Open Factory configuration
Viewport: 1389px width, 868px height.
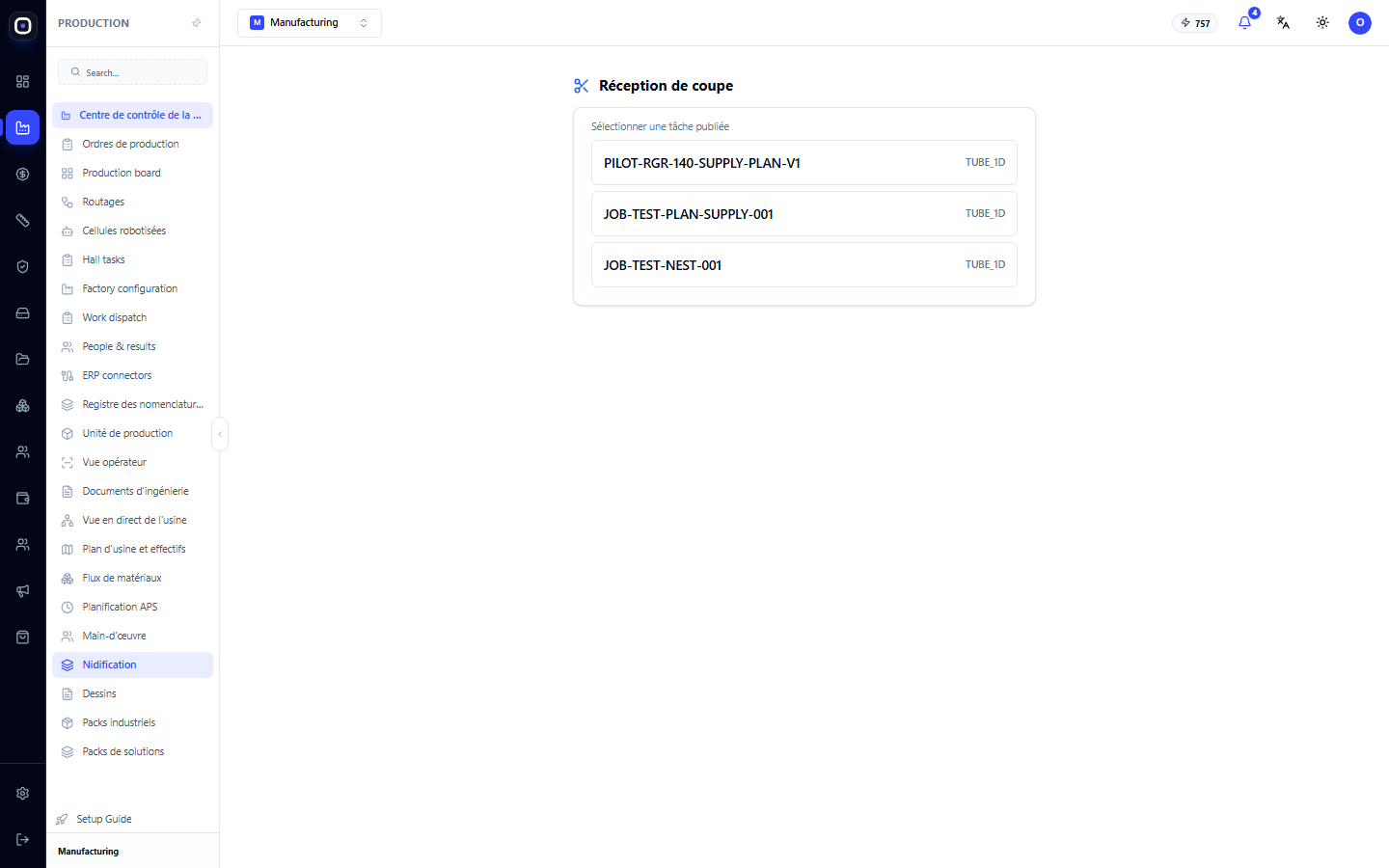coord(132,288)
